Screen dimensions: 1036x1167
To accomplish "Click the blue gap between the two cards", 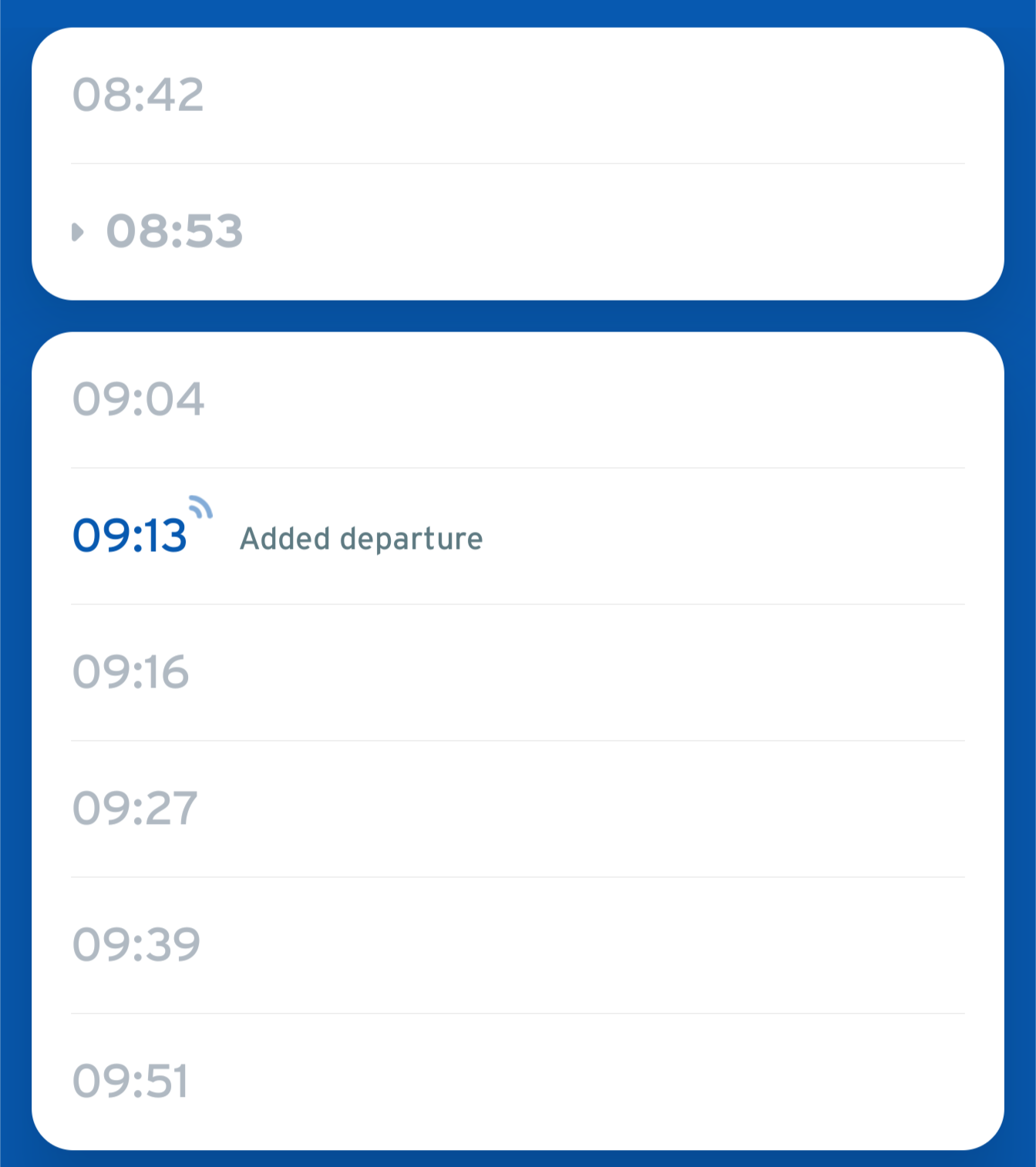I will [518, 316].
